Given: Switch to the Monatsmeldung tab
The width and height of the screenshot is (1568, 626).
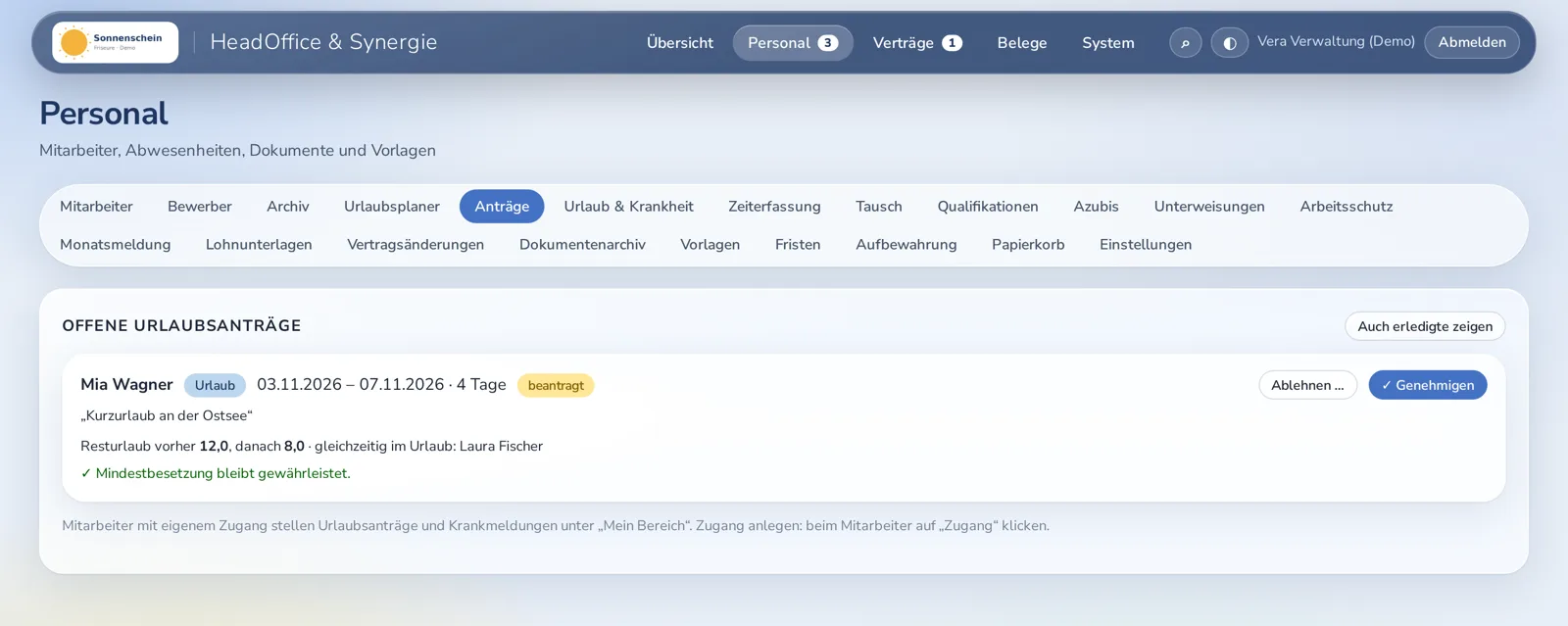Looking at the screenshot, I should tap(116, 245).
